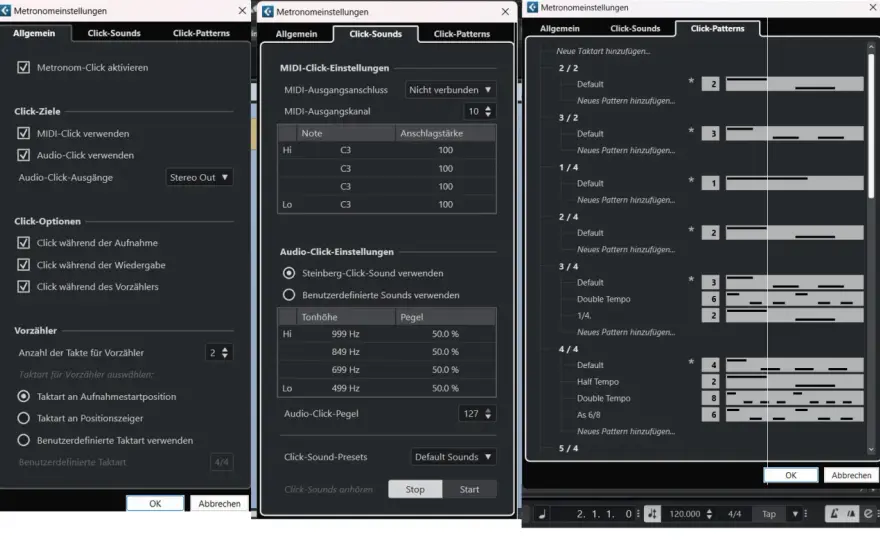Uncheck Metronom-Click aktivieren
The height and width of the screenshot is (540, 880).
pyautogui.click(x=24, y=67)
